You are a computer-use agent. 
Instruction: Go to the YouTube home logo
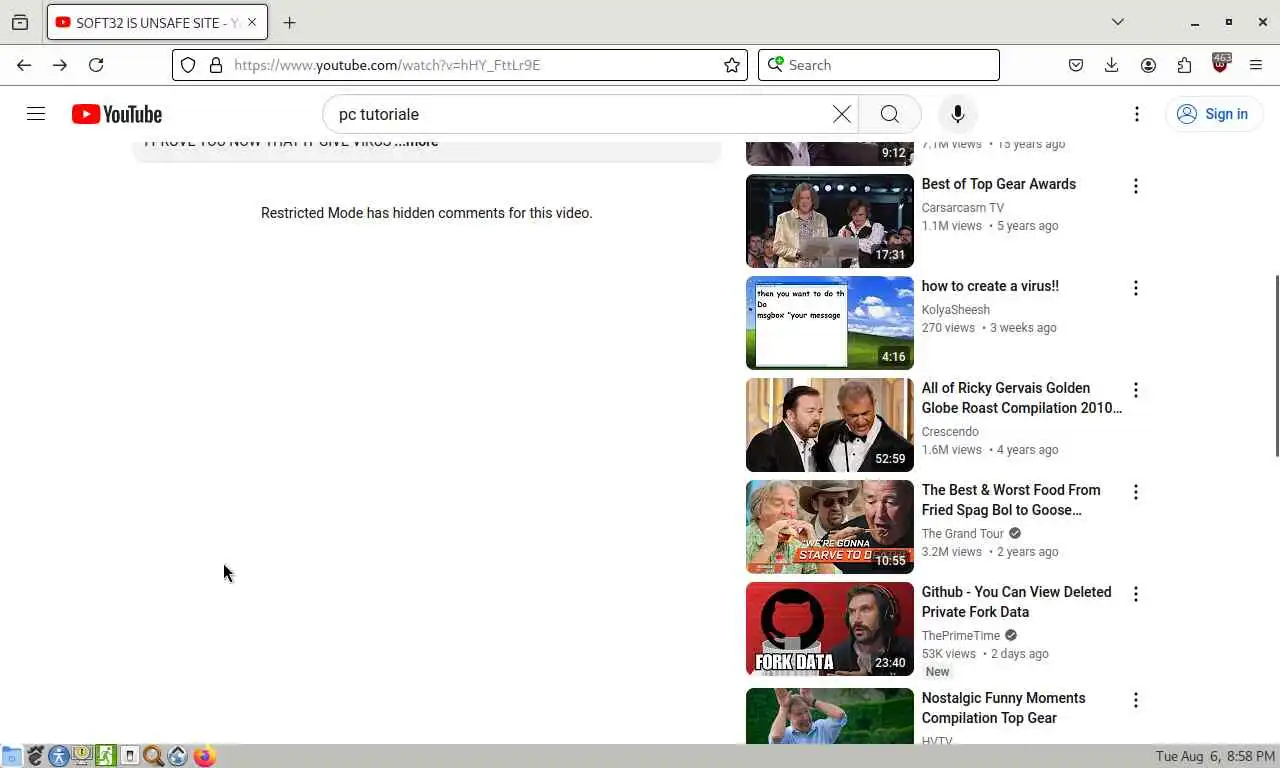pyautogui.click(x=117, y=114)
